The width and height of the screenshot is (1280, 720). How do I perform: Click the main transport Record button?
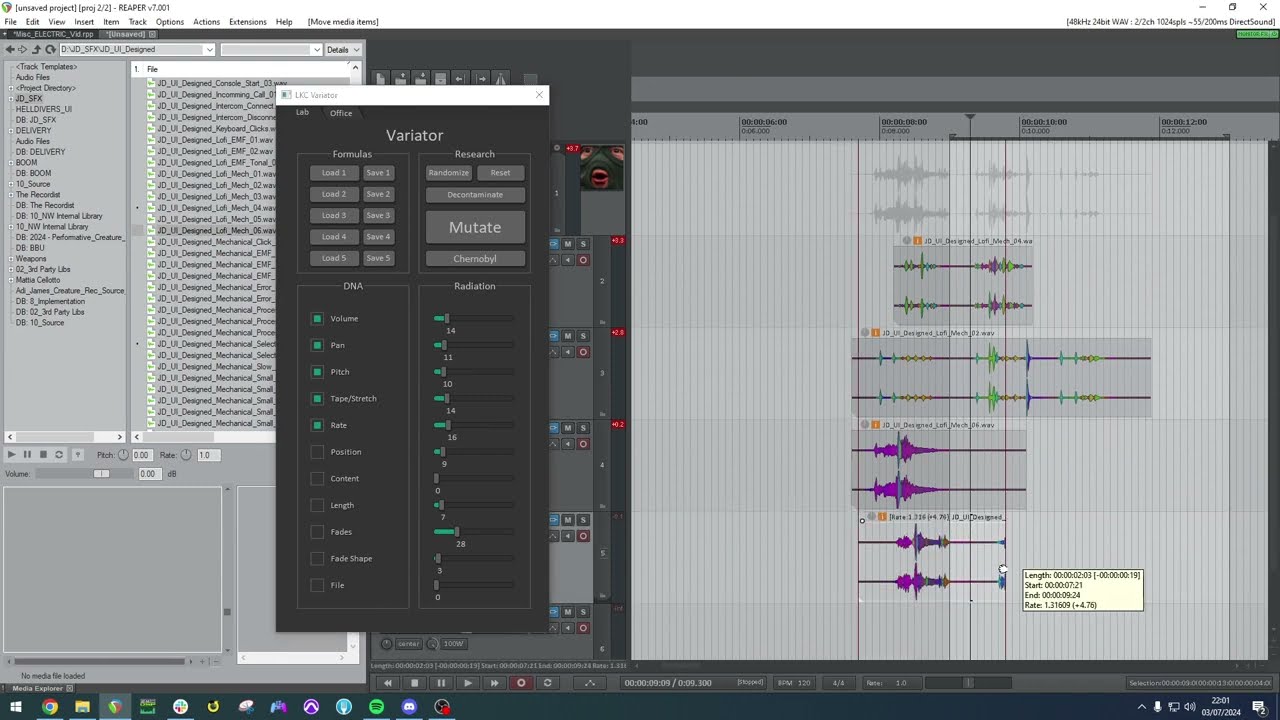[521, 683]
